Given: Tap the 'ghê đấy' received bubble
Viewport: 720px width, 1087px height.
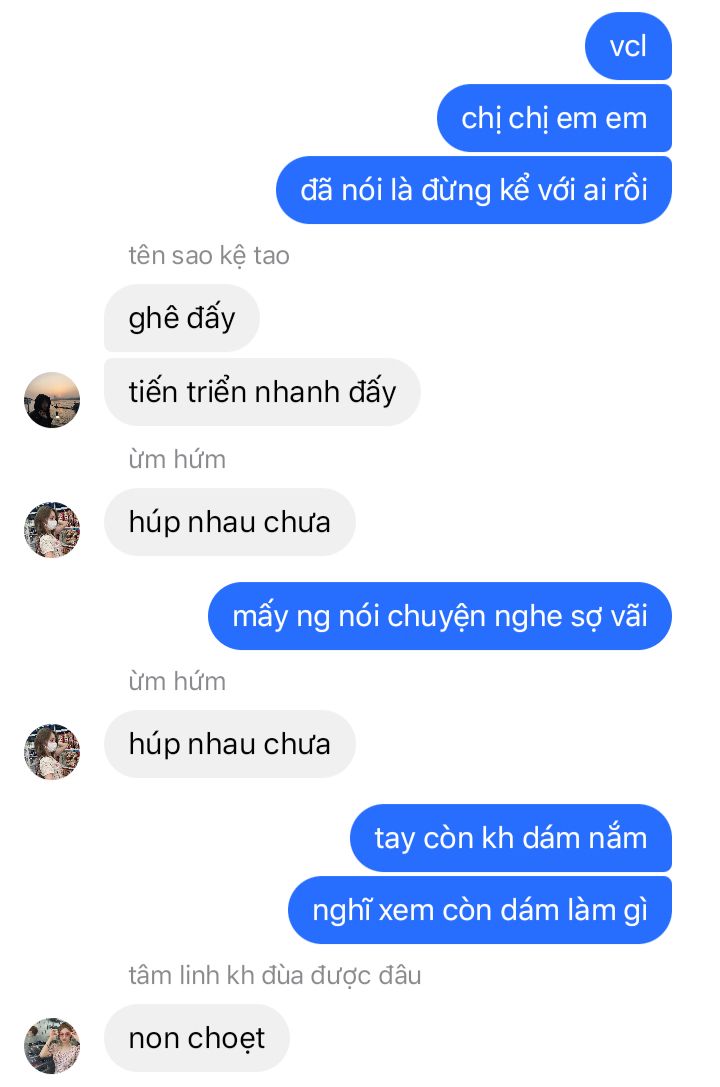Looking at the screenshot, I should tap(182, 318).
